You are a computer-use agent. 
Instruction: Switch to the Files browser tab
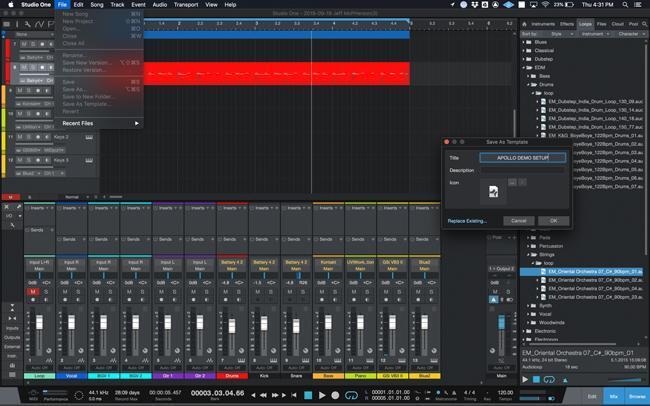click(x=601, y=24)
